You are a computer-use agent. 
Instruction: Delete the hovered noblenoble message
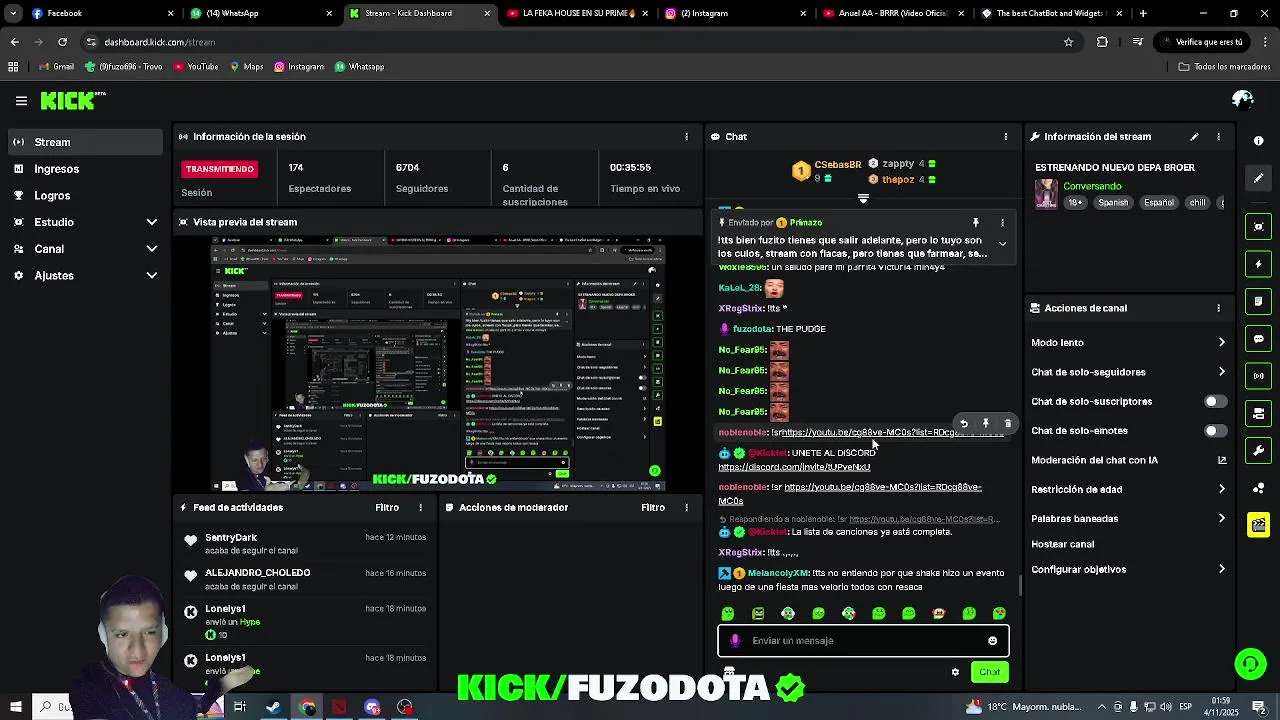[x=1008, y=424]
